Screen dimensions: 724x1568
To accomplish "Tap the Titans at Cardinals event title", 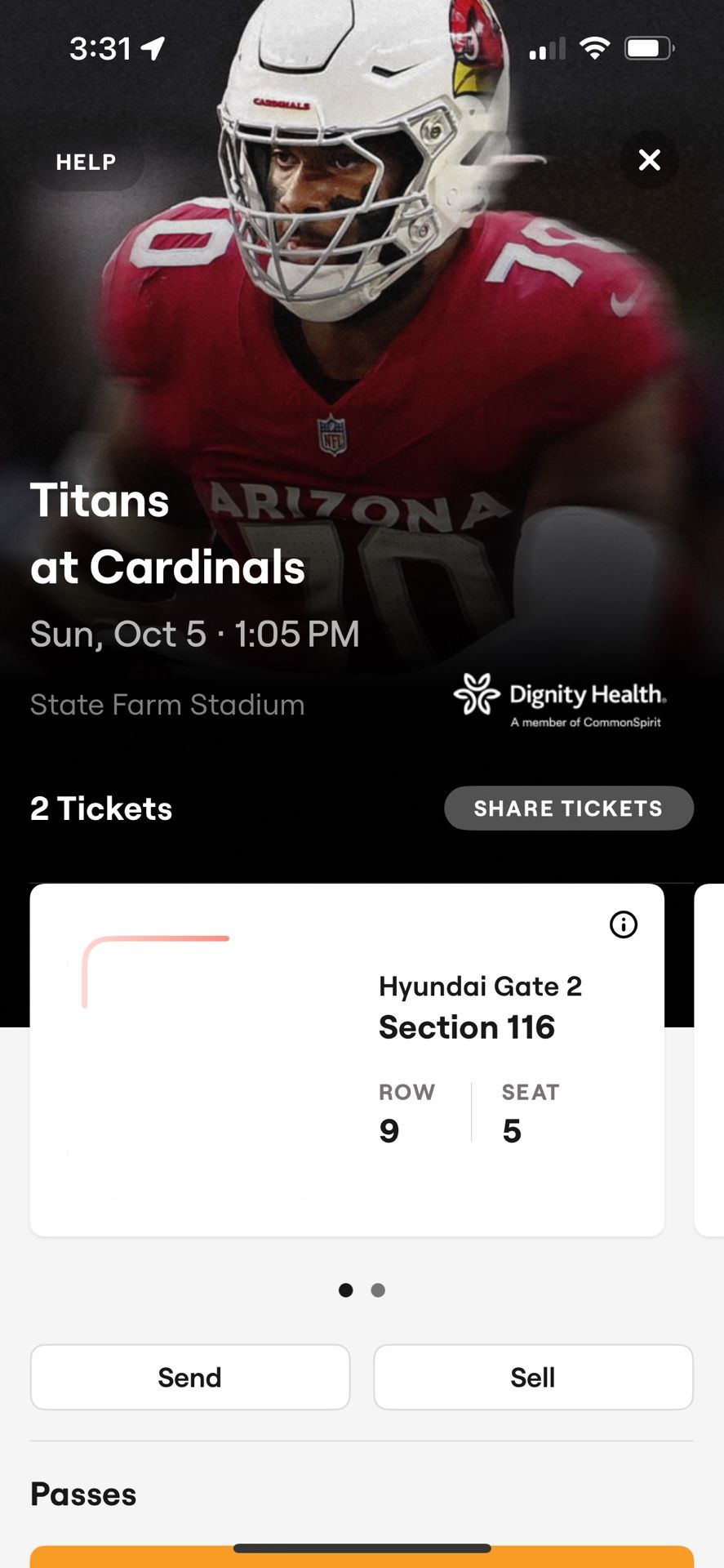I will (x=167, y=533).
